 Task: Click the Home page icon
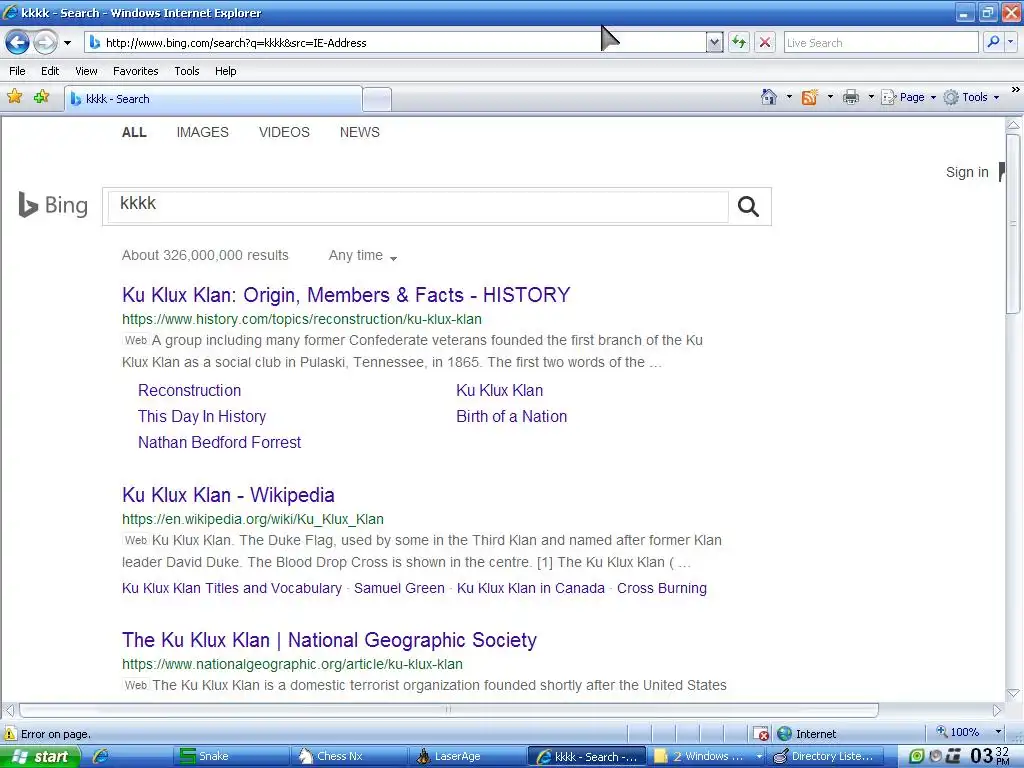(x=769, y=97)
